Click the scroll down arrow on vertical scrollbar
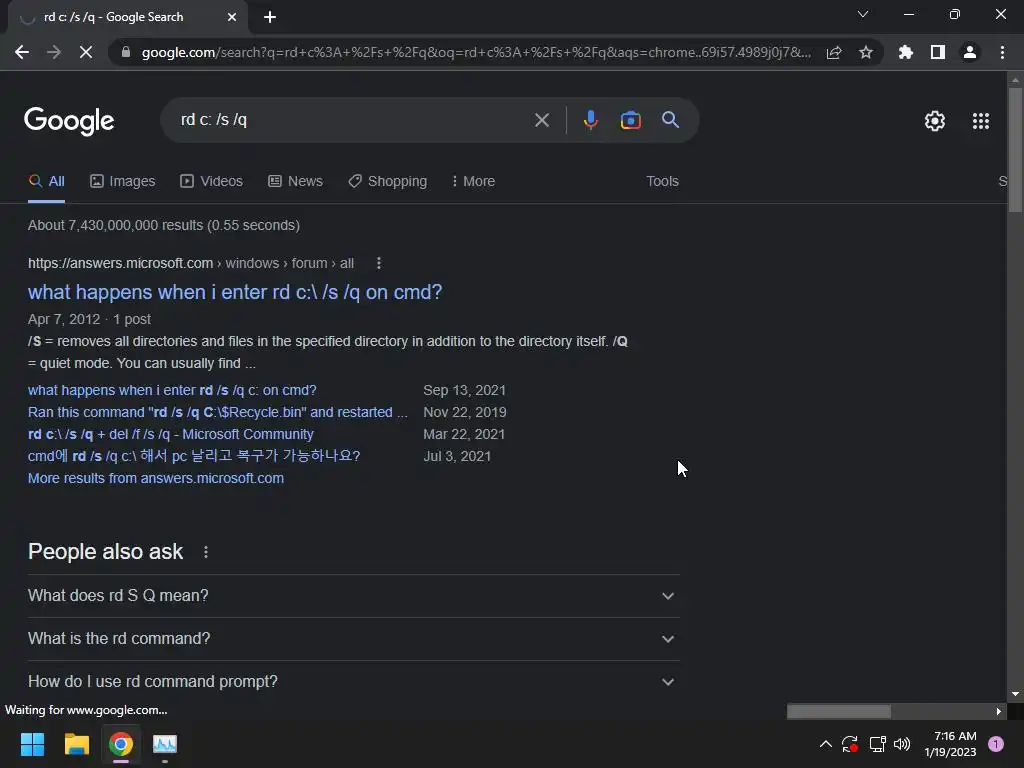 tap(1015, 694)
